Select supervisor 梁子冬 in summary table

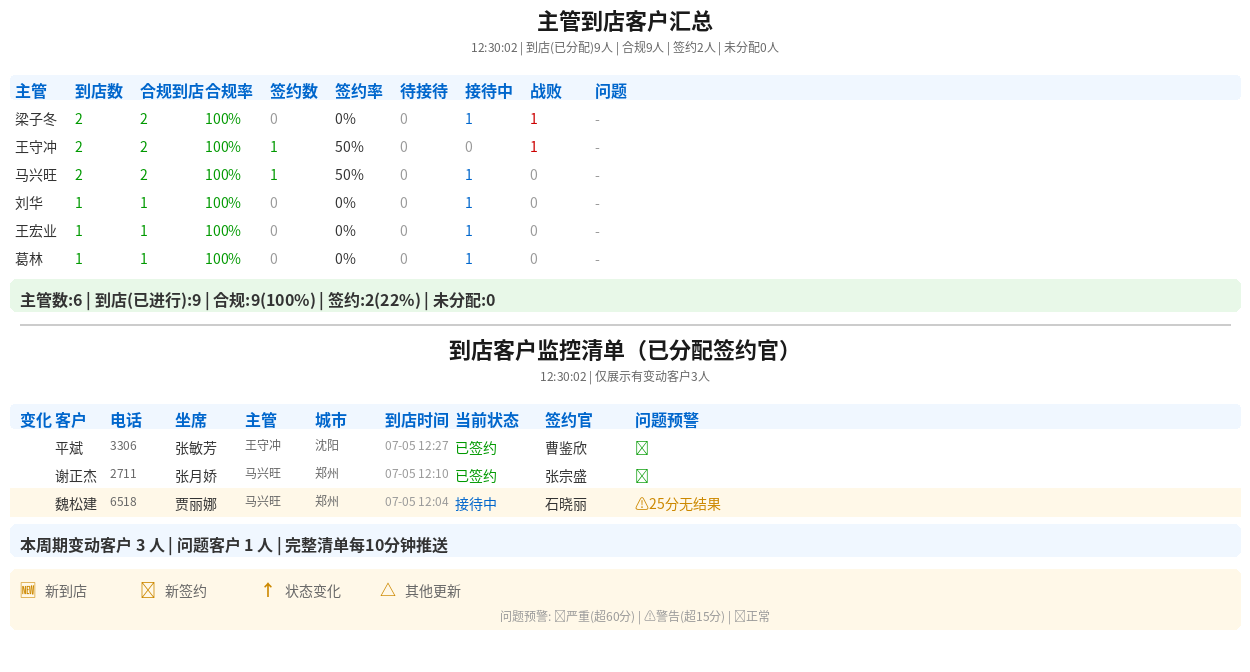click(x=36, y=119)
